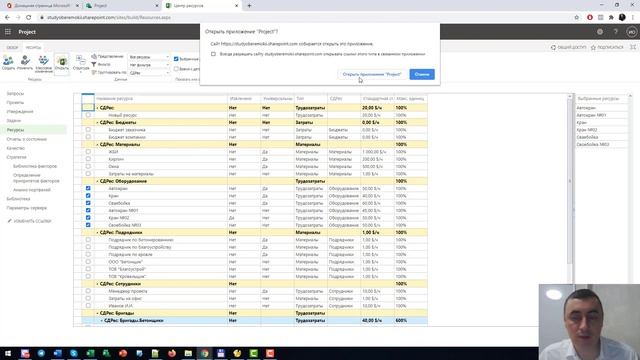The image size is (640, 360).
Task: Click the Изменить resource ribbon icon
Action: [25, 63]
